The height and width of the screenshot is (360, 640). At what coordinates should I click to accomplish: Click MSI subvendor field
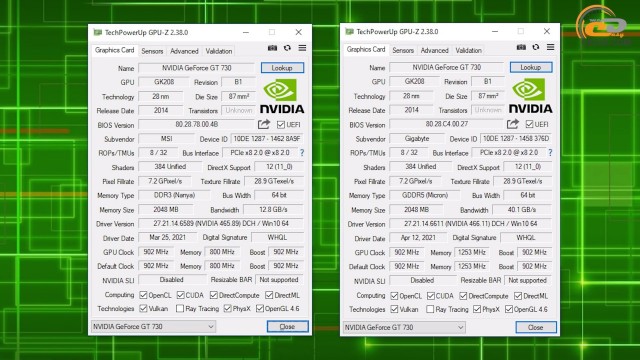(166, 139)
